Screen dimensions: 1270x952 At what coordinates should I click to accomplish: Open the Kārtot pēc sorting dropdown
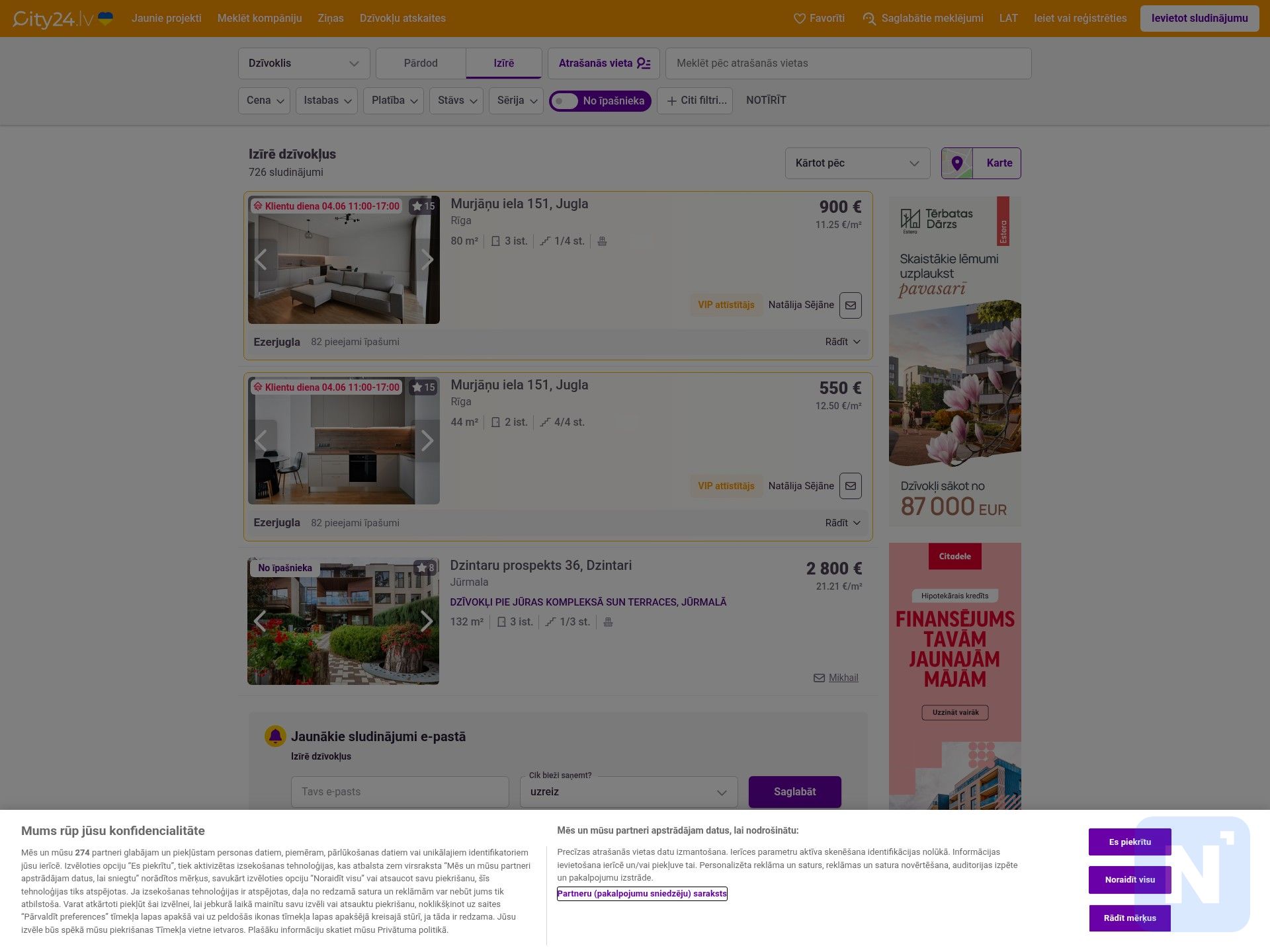coord(857,163)
